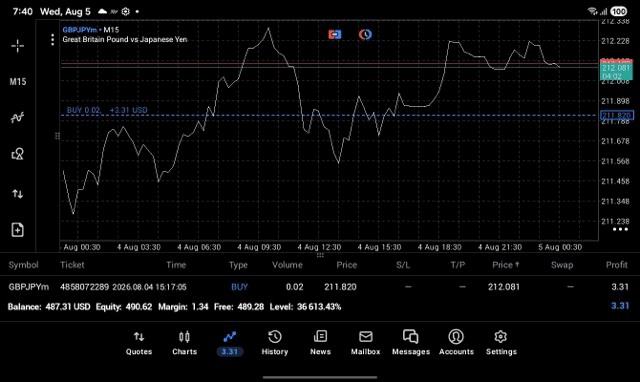
Task: Open the Messages tab
Action: [x=411, y=343]
